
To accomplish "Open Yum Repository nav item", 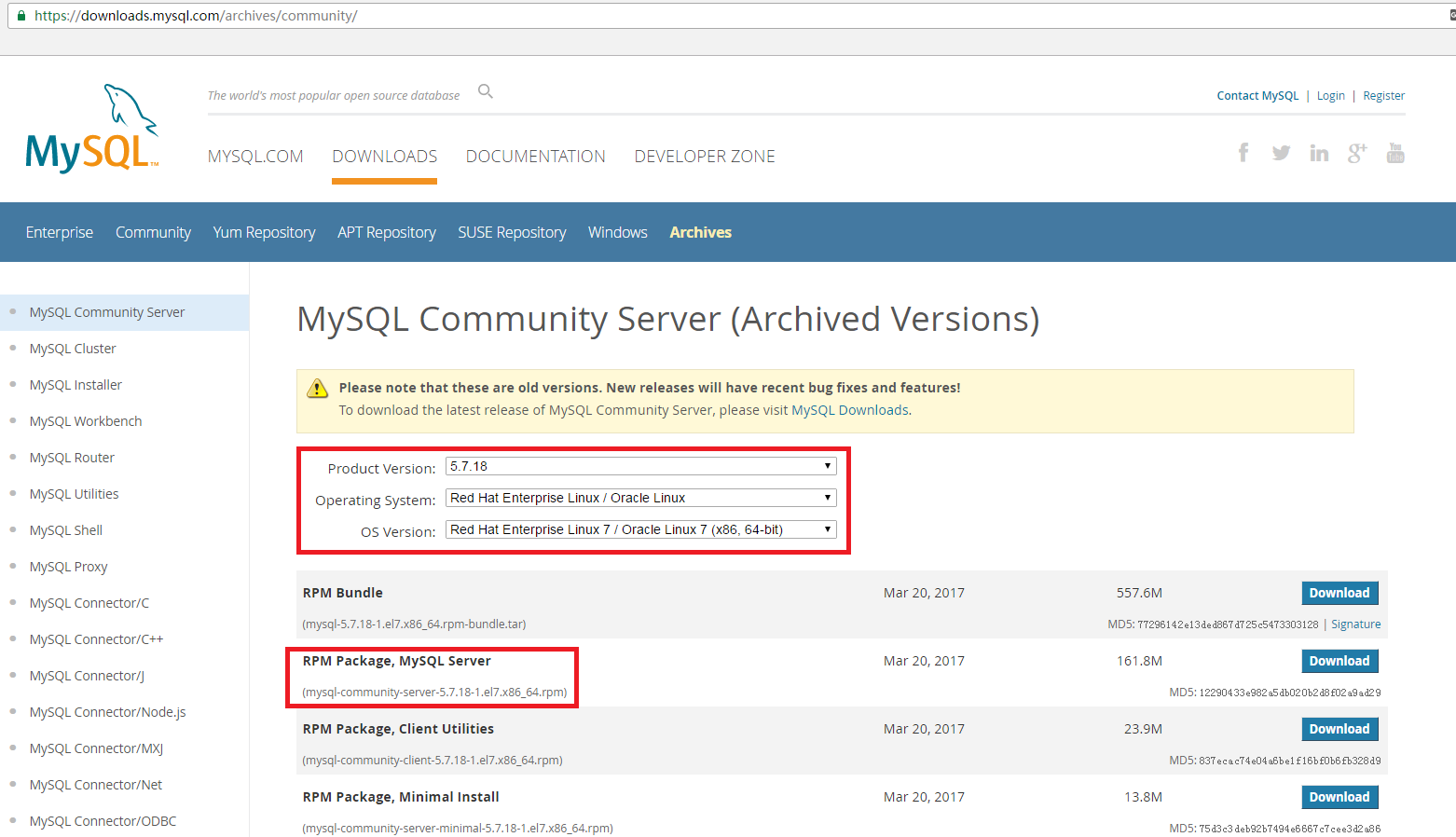I will point(264,232).
